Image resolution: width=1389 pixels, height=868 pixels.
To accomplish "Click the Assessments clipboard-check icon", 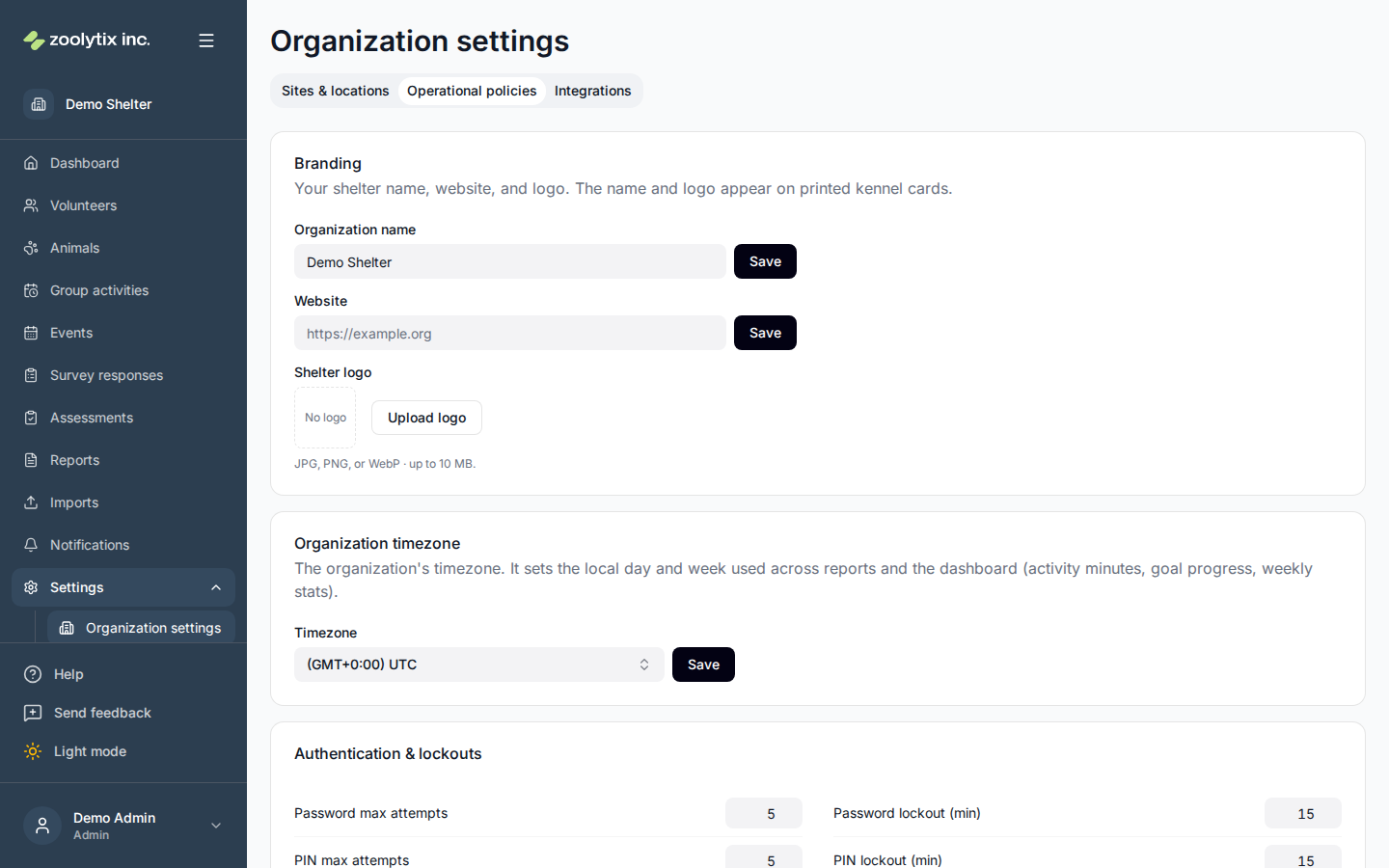I will (x=31, y=418).
